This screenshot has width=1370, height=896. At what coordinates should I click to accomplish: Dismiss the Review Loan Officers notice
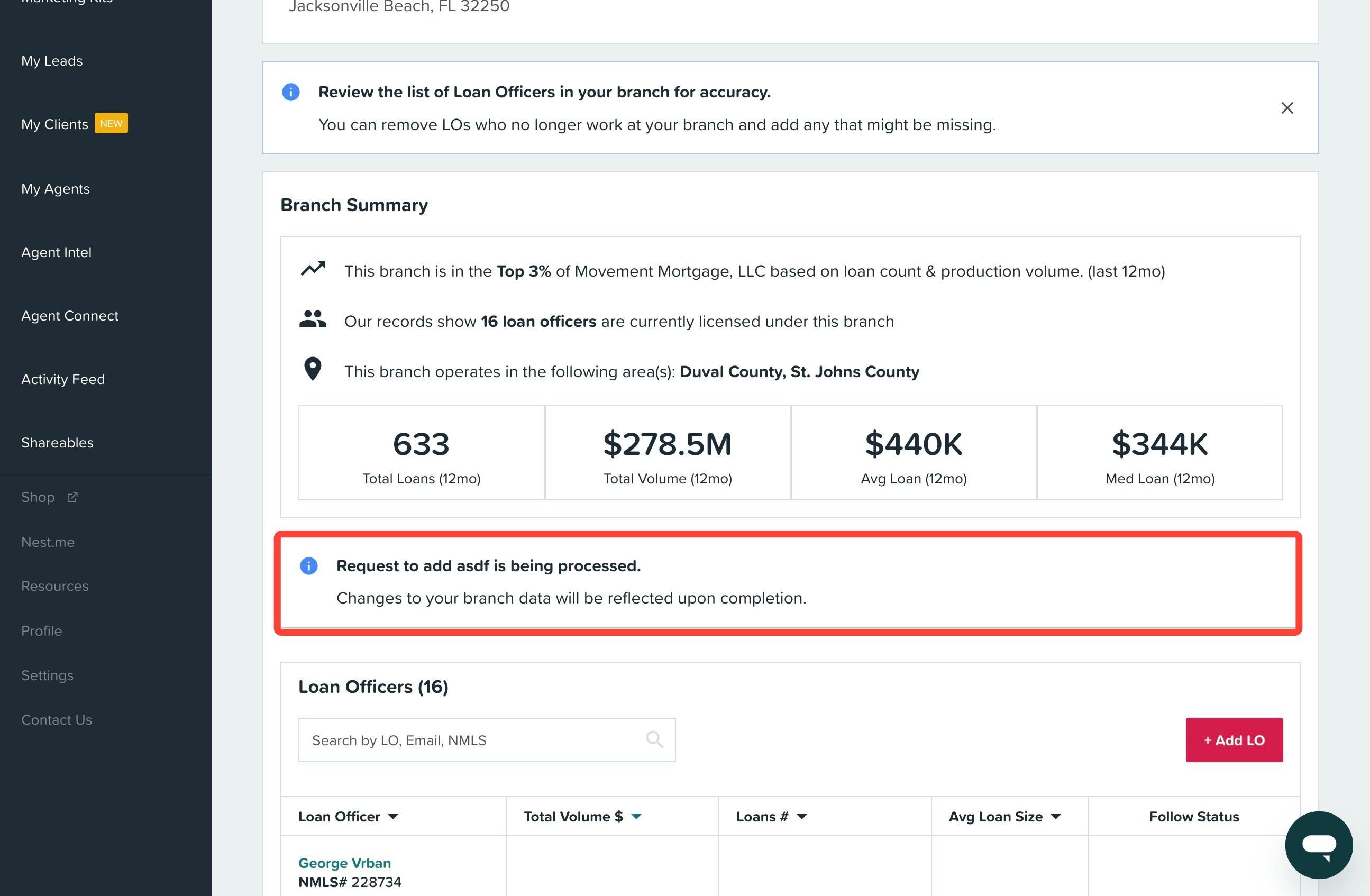(x=1287, y=107)
